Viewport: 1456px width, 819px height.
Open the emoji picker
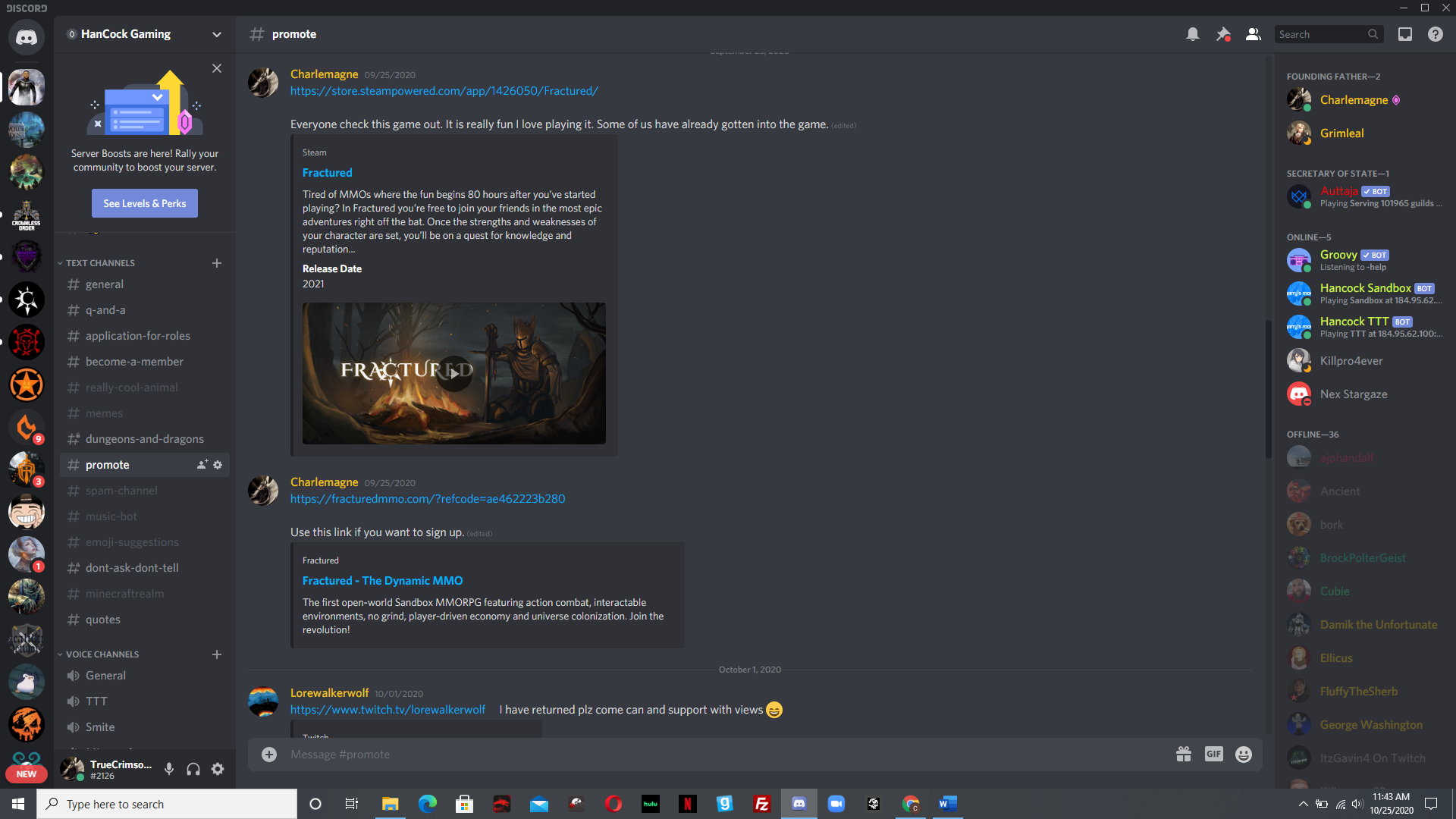(1244, 754)
